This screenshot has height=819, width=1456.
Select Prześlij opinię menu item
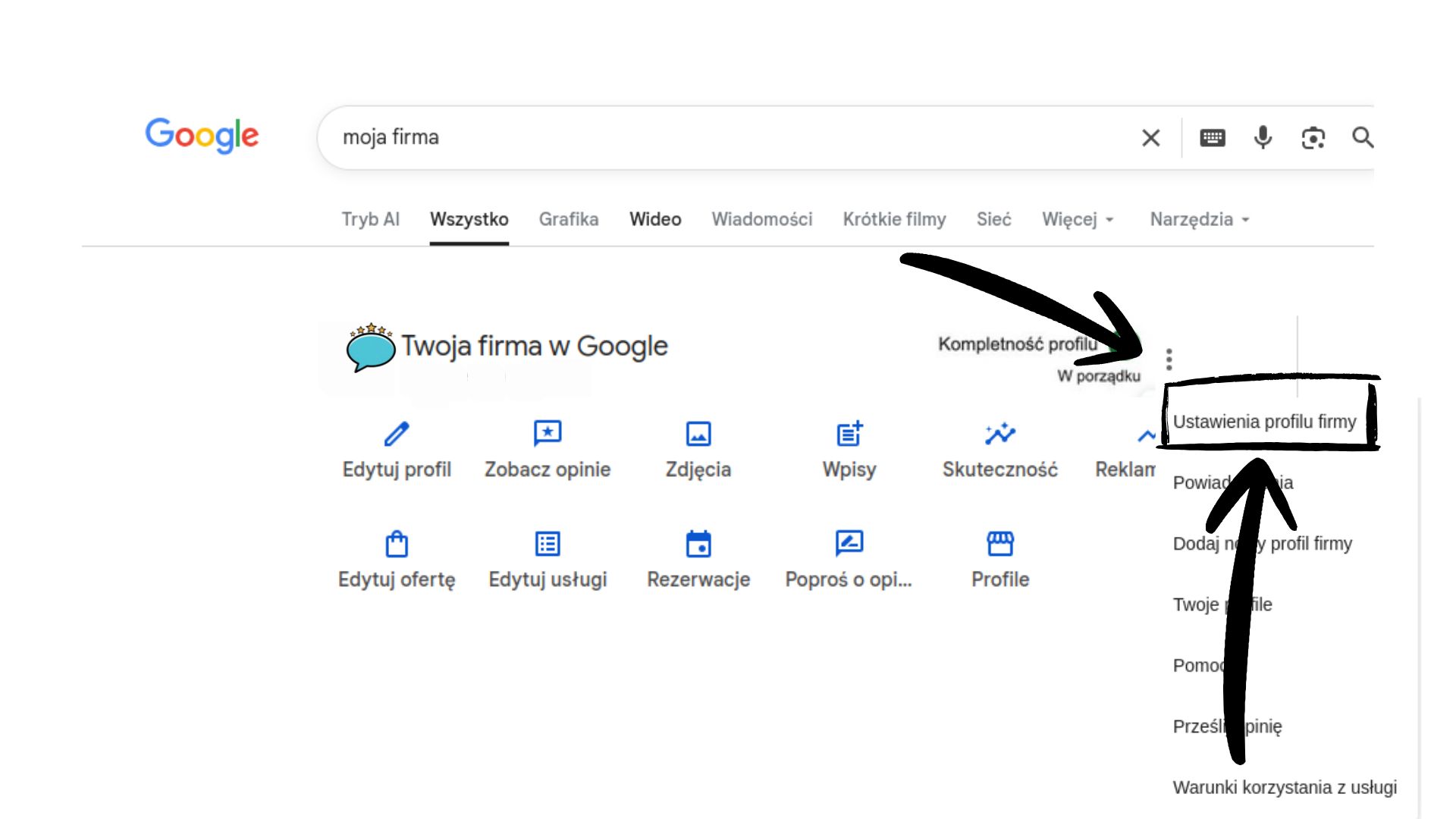(x=1227, y=726)
